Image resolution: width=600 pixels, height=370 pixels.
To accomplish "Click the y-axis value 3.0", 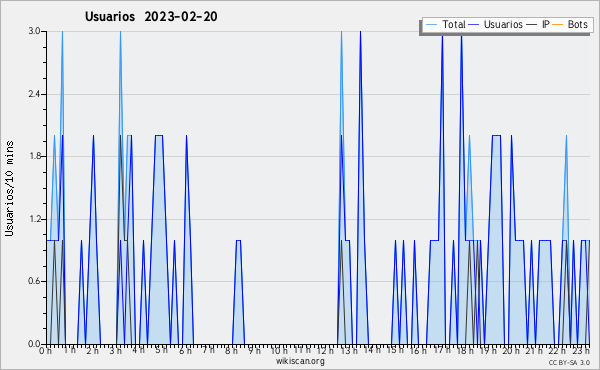I will pyautogui.click(x=34, y=31).
